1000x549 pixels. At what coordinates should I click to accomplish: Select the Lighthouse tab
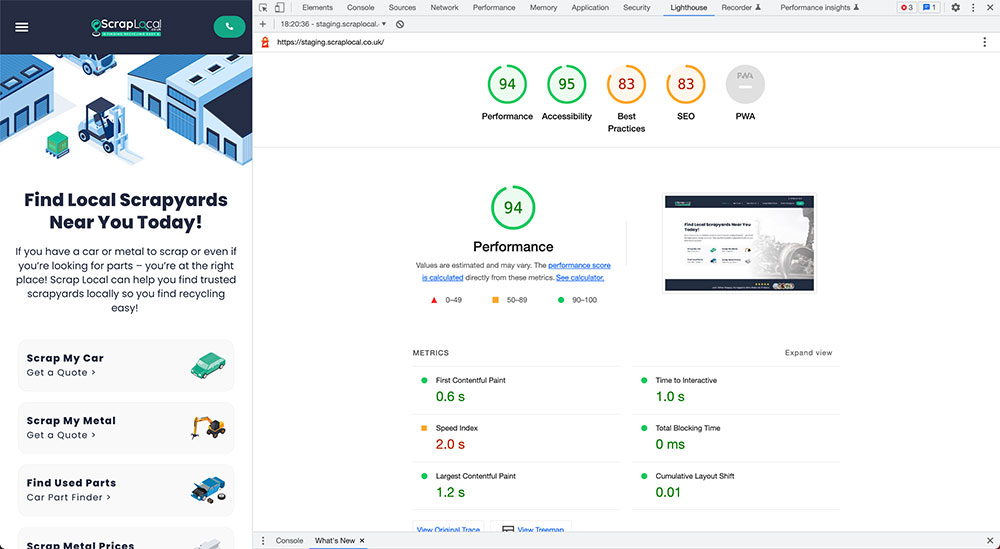pos(688,8)
